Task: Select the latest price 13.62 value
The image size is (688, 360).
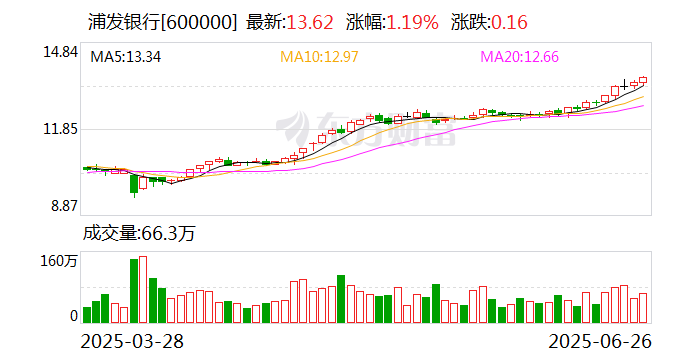Action: [x=310, y=22]
